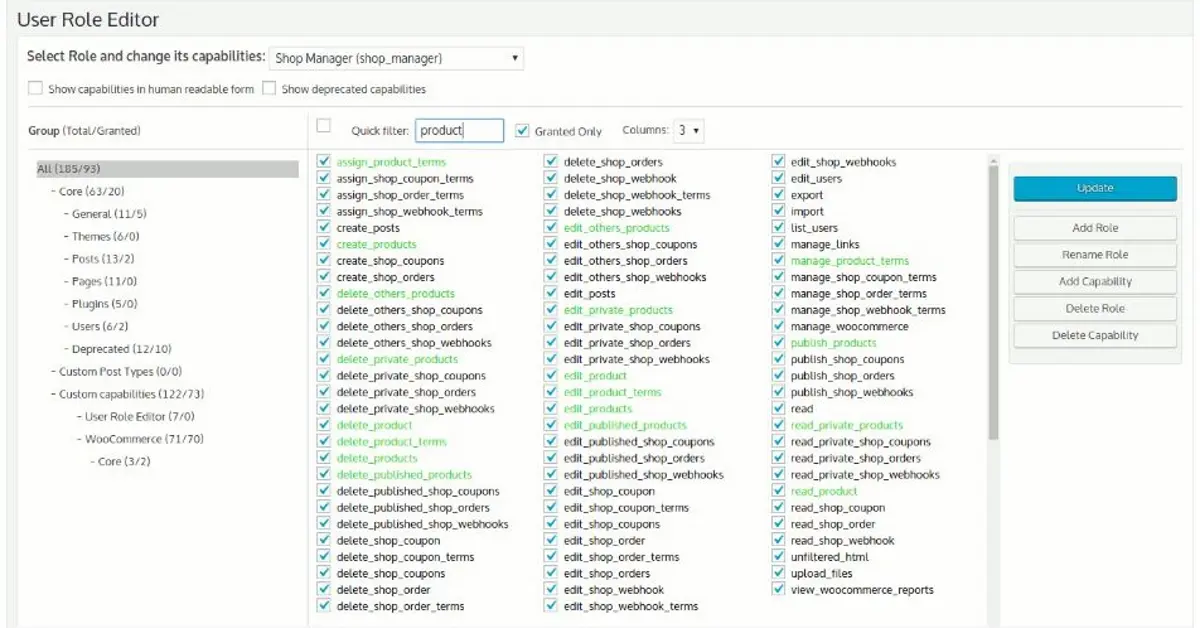Viewport: 1200px width, 628px height.
Task: Click the capabilities list vertical scrollbar
Action: coord(992,300)
